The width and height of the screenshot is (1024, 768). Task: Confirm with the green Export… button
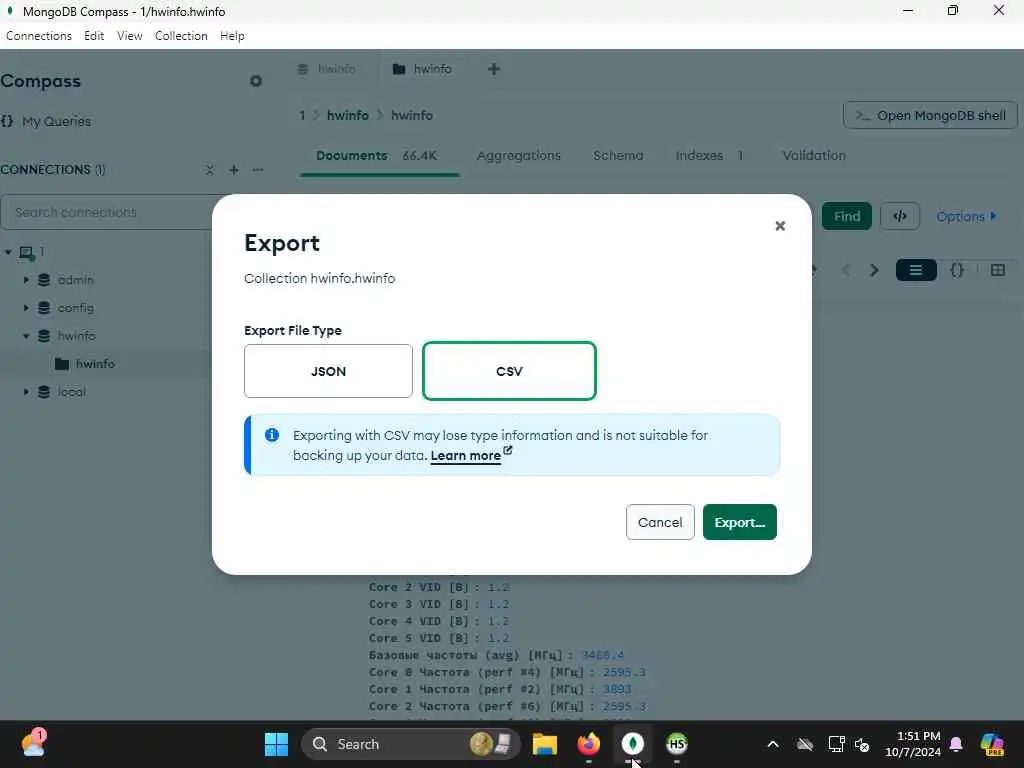(739, 522)
